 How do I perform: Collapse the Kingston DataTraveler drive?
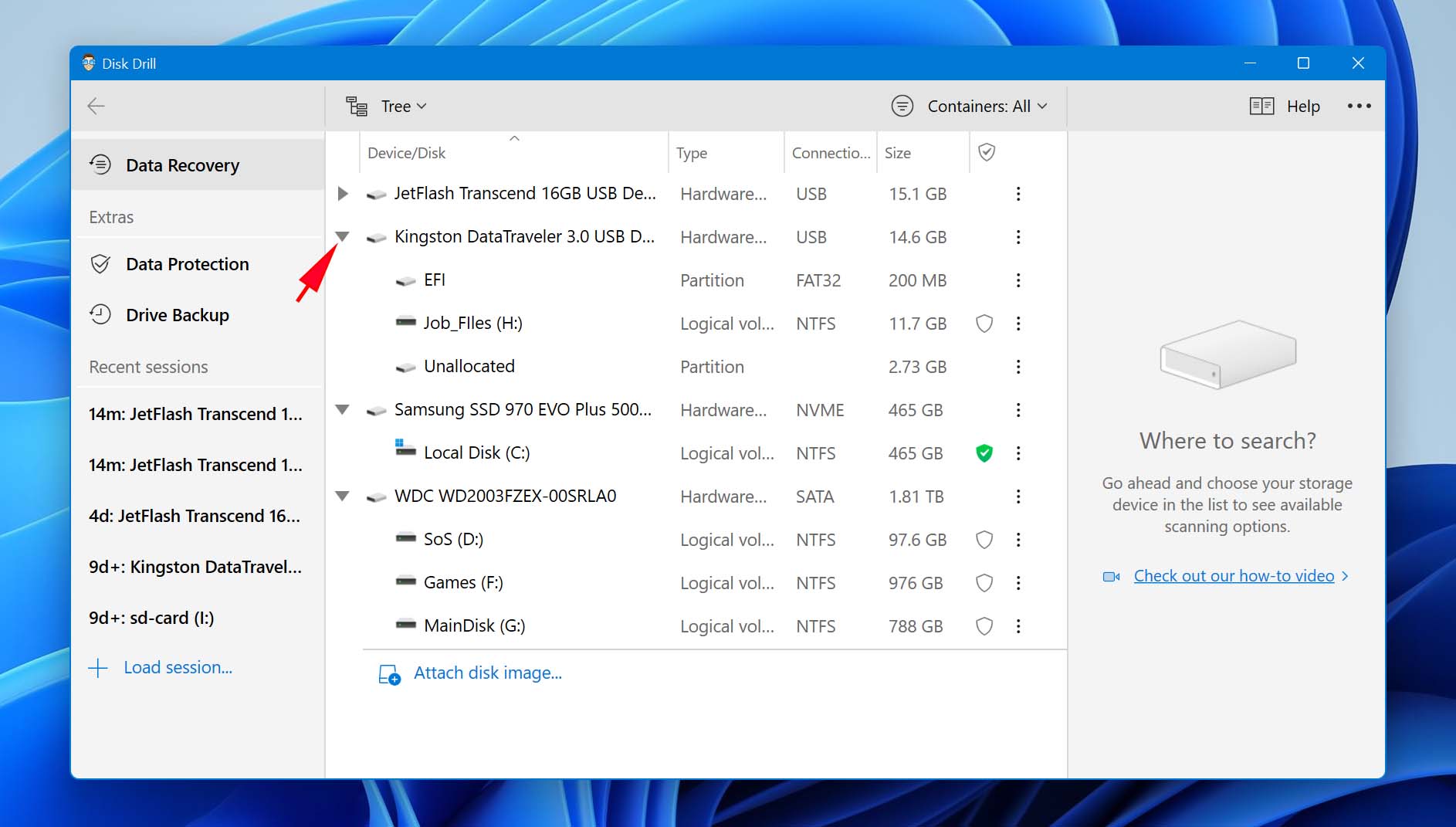click(x=343, y=236)
